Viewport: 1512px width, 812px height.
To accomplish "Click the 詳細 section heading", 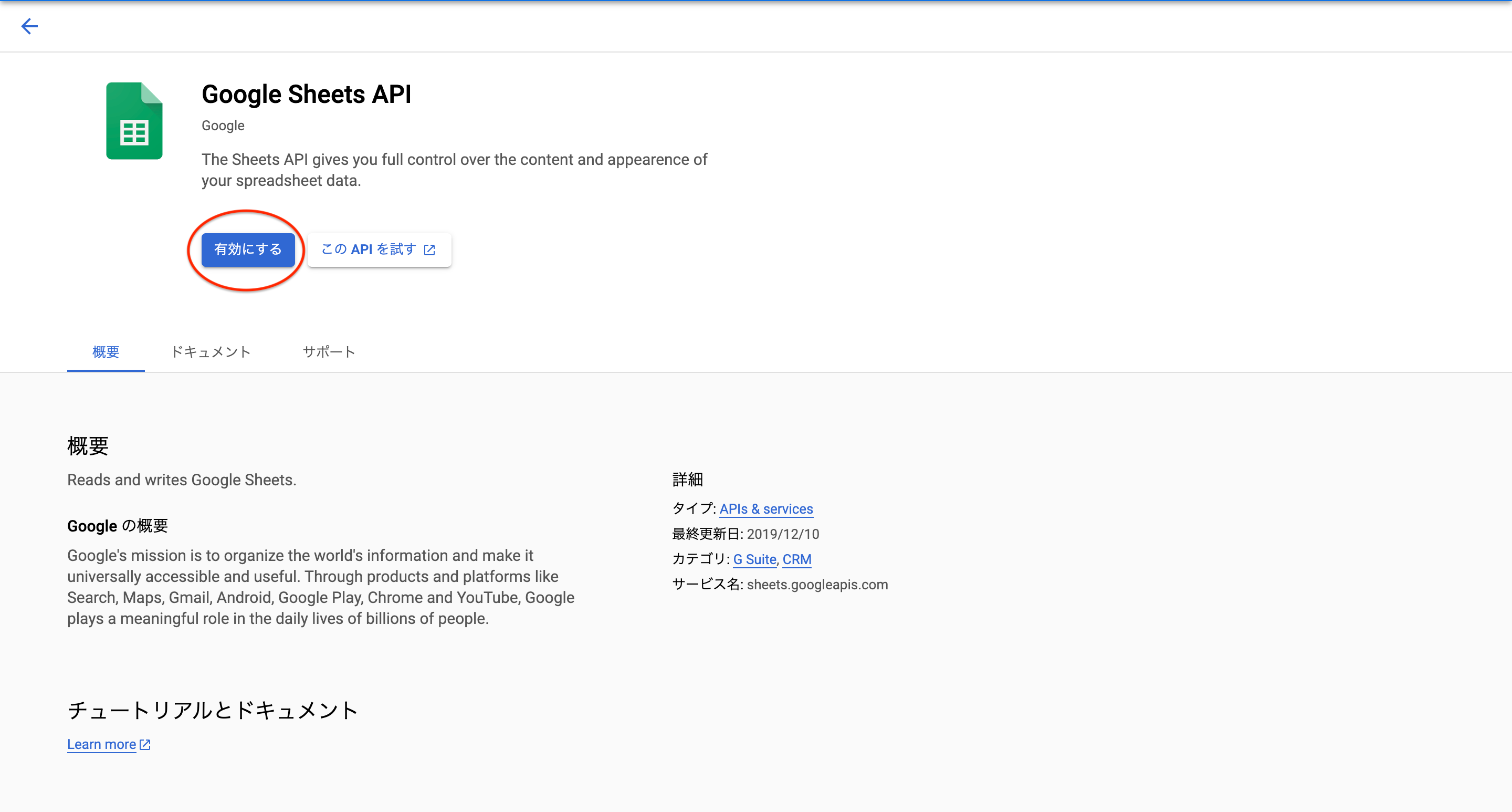I will [687, 480].
